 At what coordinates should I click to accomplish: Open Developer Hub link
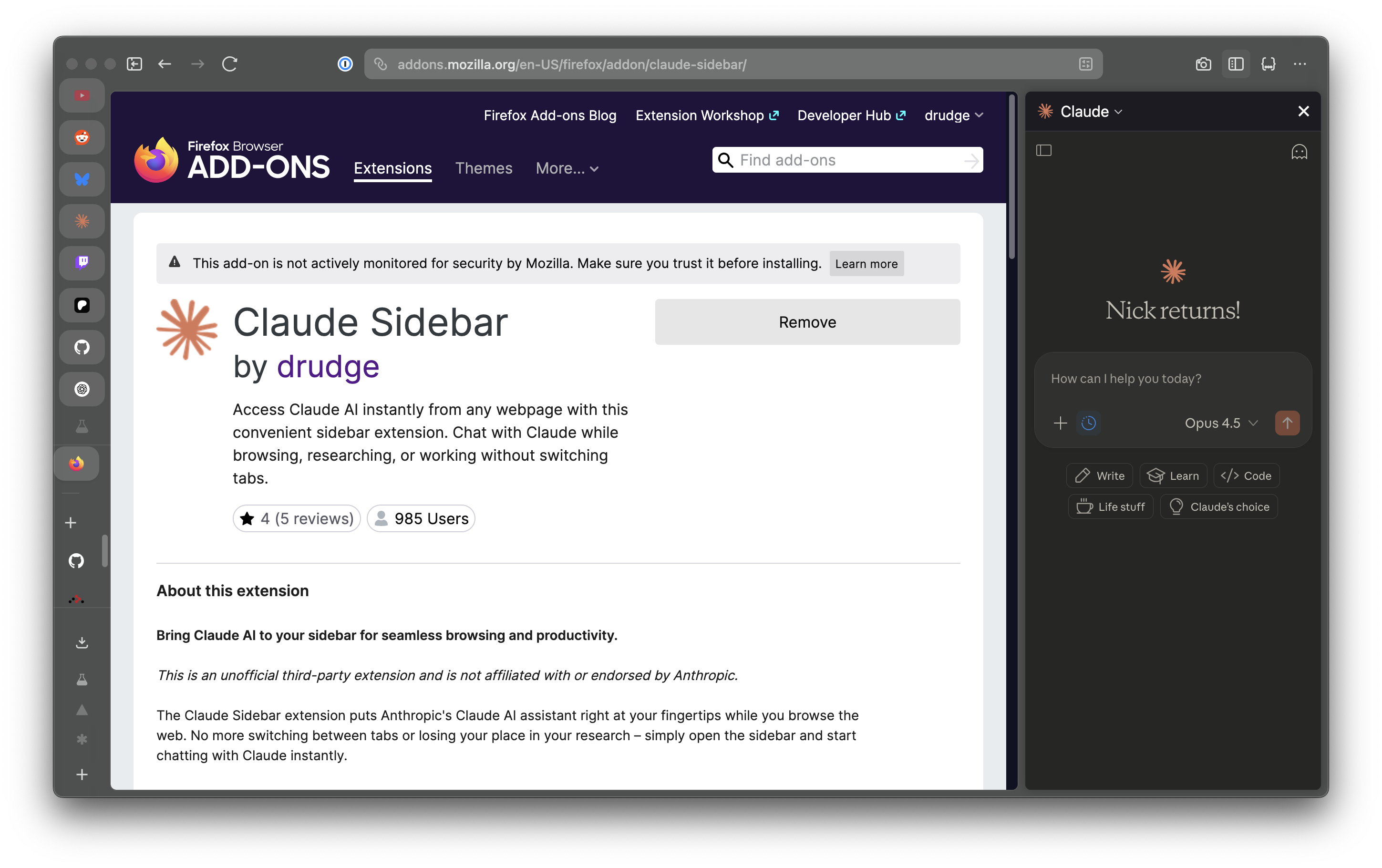(851, 115)
